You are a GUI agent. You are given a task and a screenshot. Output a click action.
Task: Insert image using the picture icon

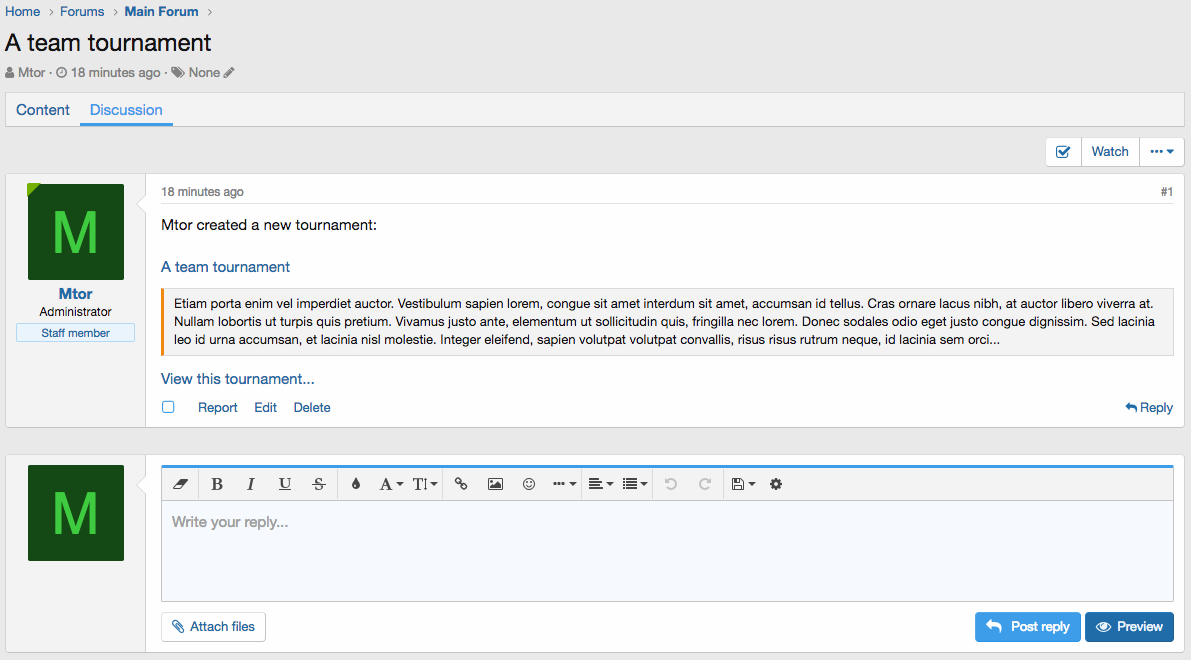click(x=495, y=484)
